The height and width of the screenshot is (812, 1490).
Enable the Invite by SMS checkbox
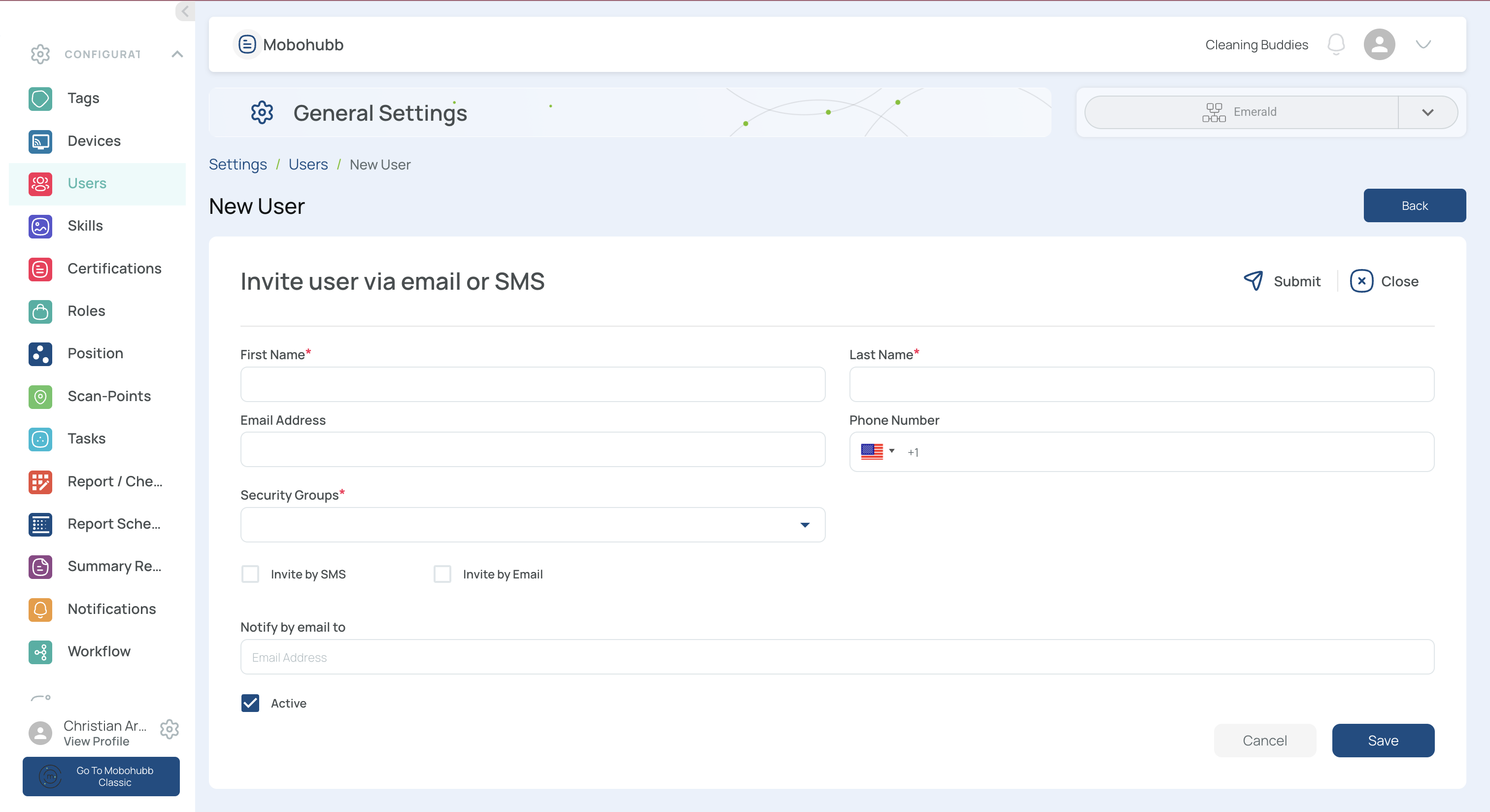pos(250,574)
